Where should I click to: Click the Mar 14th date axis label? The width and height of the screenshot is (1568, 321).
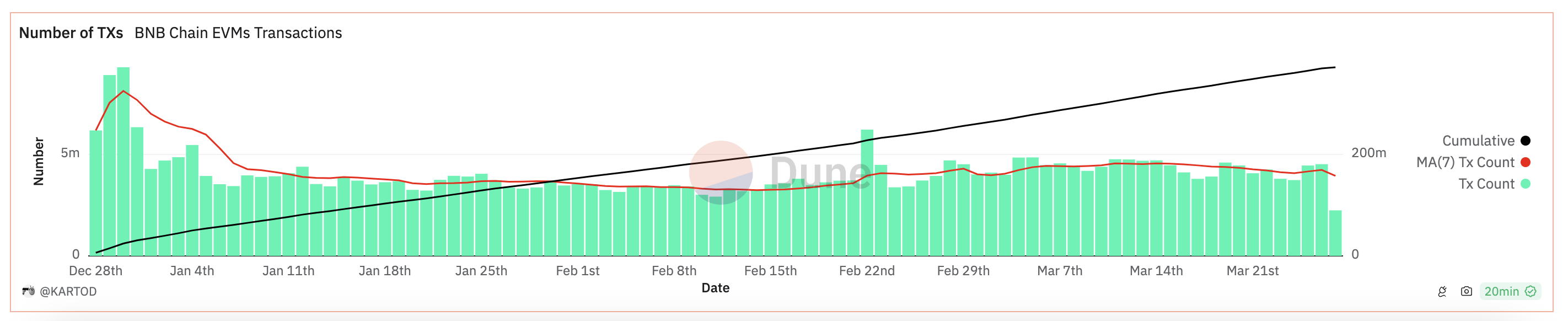1156,271
